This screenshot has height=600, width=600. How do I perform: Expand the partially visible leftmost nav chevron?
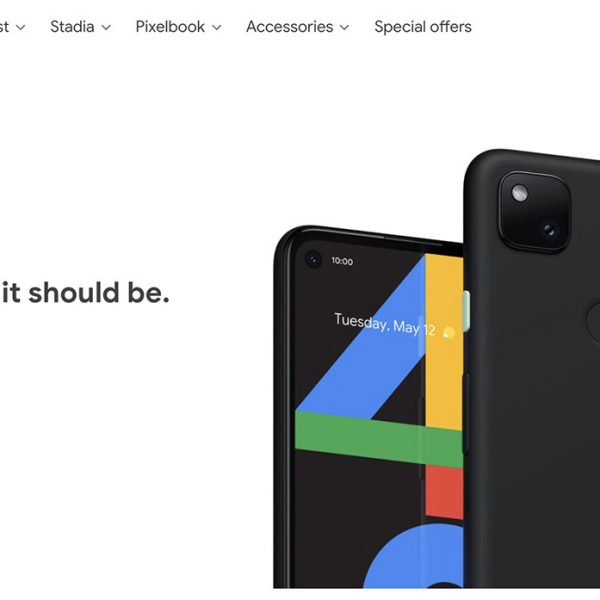click(21, 28)
